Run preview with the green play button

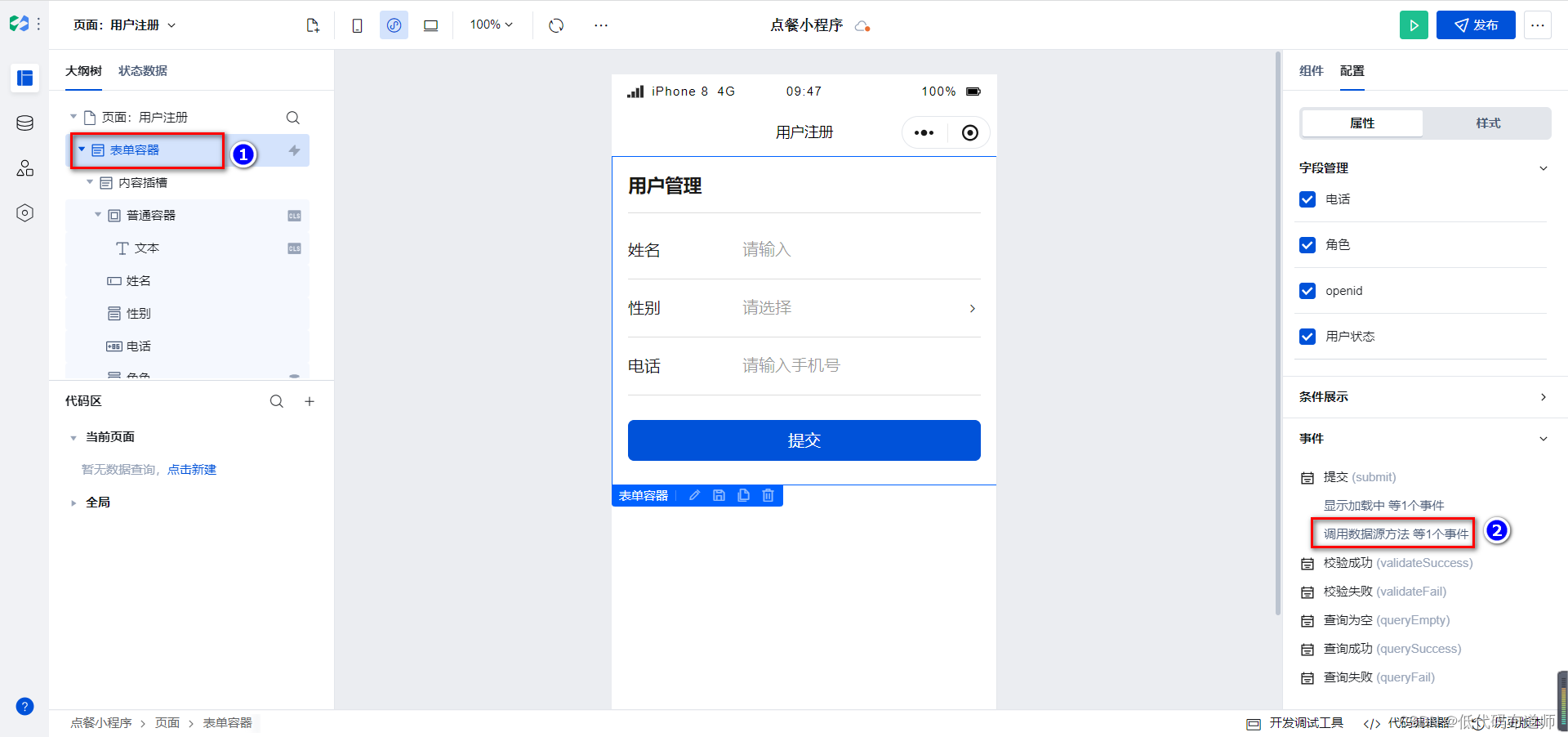click(1414, 25)
